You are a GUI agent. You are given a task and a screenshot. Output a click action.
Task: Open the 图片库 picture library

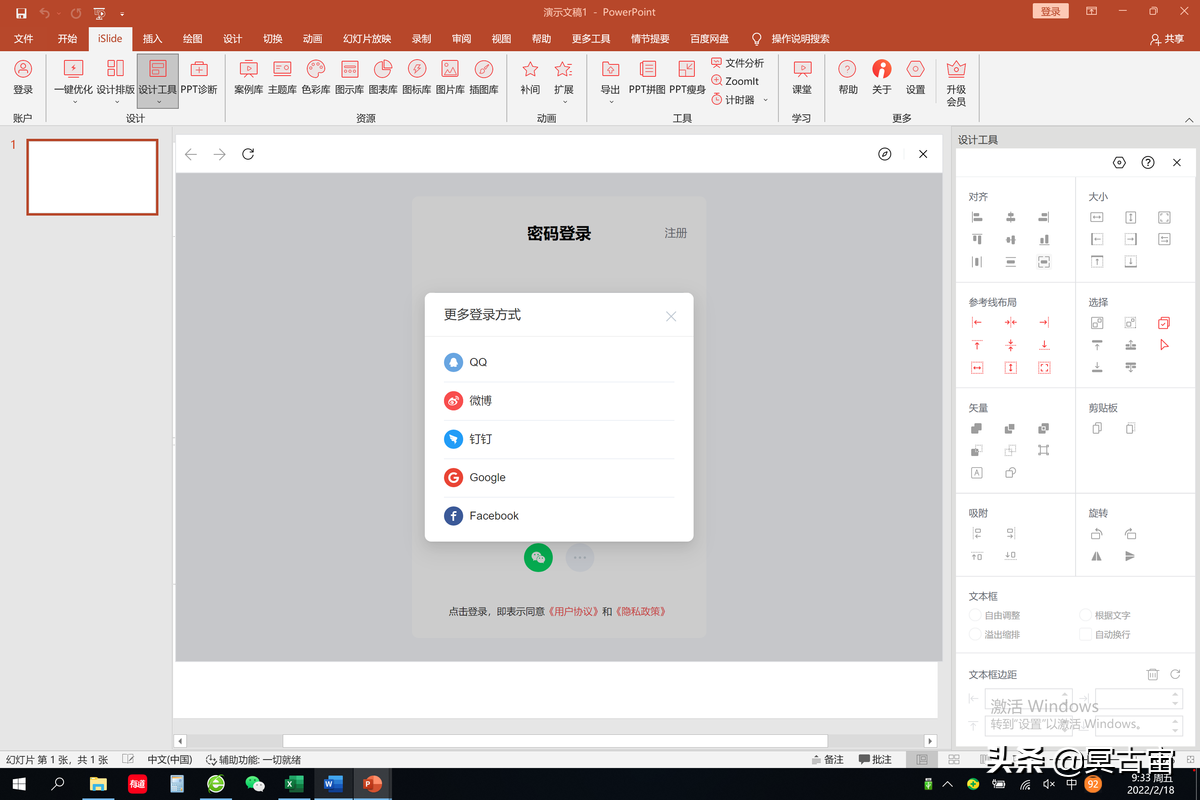(450, 76)
